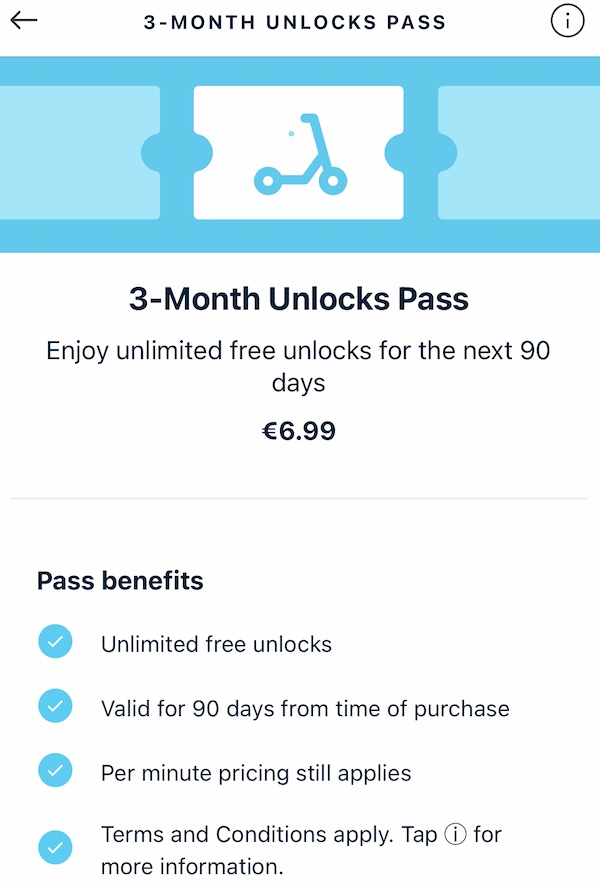This screenshot has width=600, height=885.
Task: Tap the inline info icon after 'Tap'
Action: click(x=456, y=834)
